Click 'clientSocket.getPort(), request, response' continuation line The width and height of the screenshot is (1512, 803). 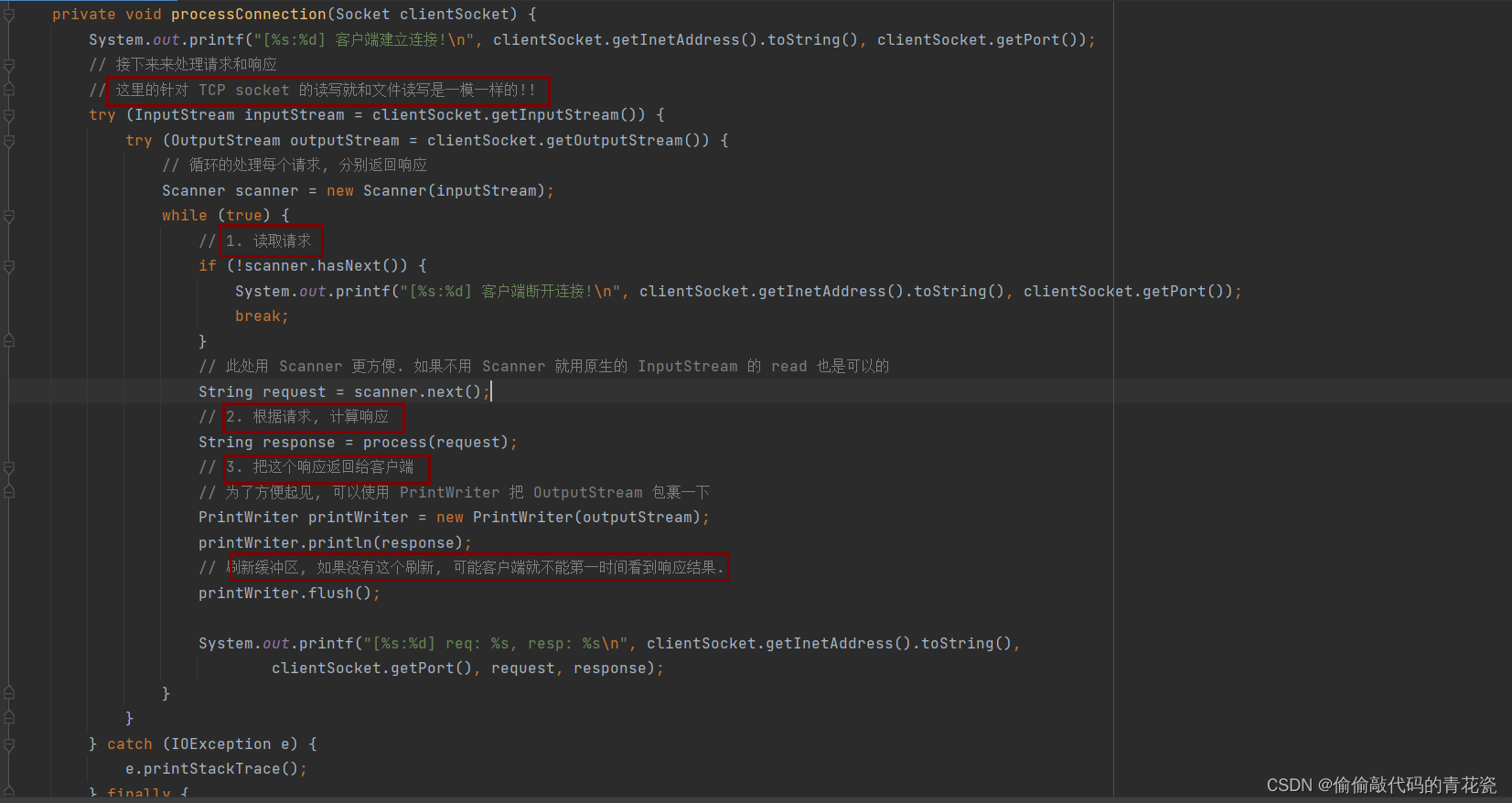[x=467, y=669]
